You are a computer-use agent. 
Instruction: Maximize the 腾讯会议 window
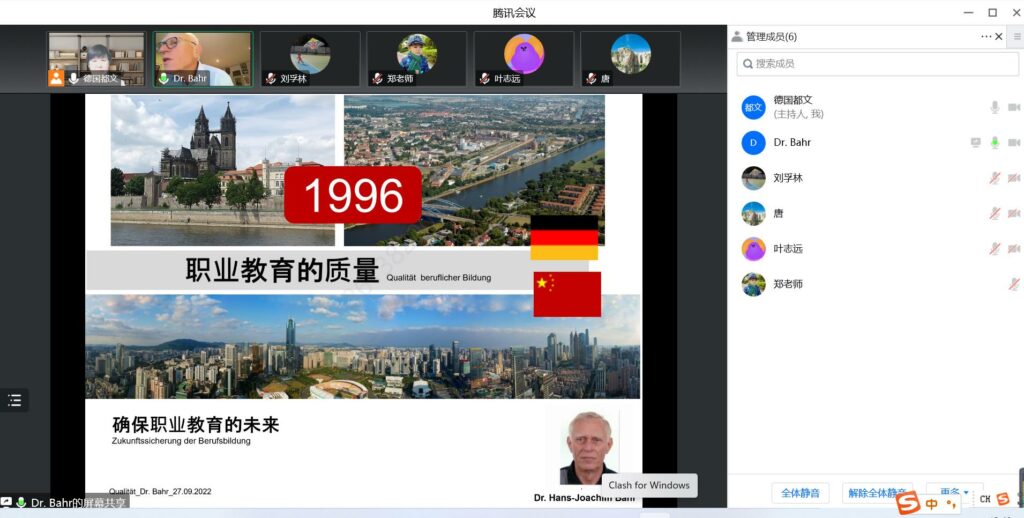click(x=992, y=12)
